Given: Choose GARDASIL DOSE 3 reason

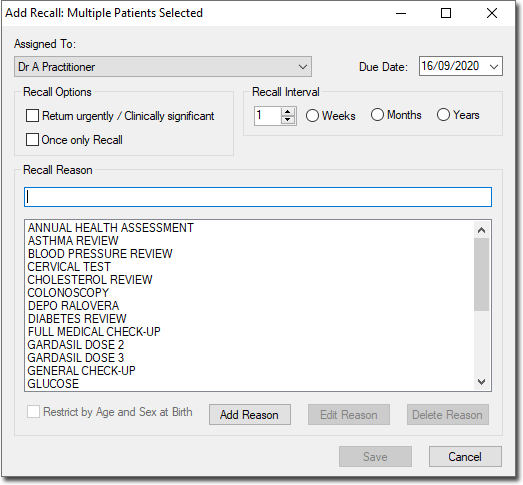Looking at the screenshot, I should coord(76,358).
